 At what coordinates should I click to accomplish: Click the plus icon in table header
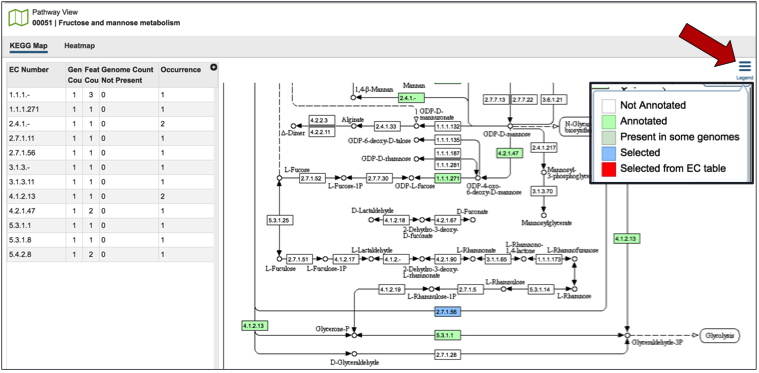coord(213,68)
